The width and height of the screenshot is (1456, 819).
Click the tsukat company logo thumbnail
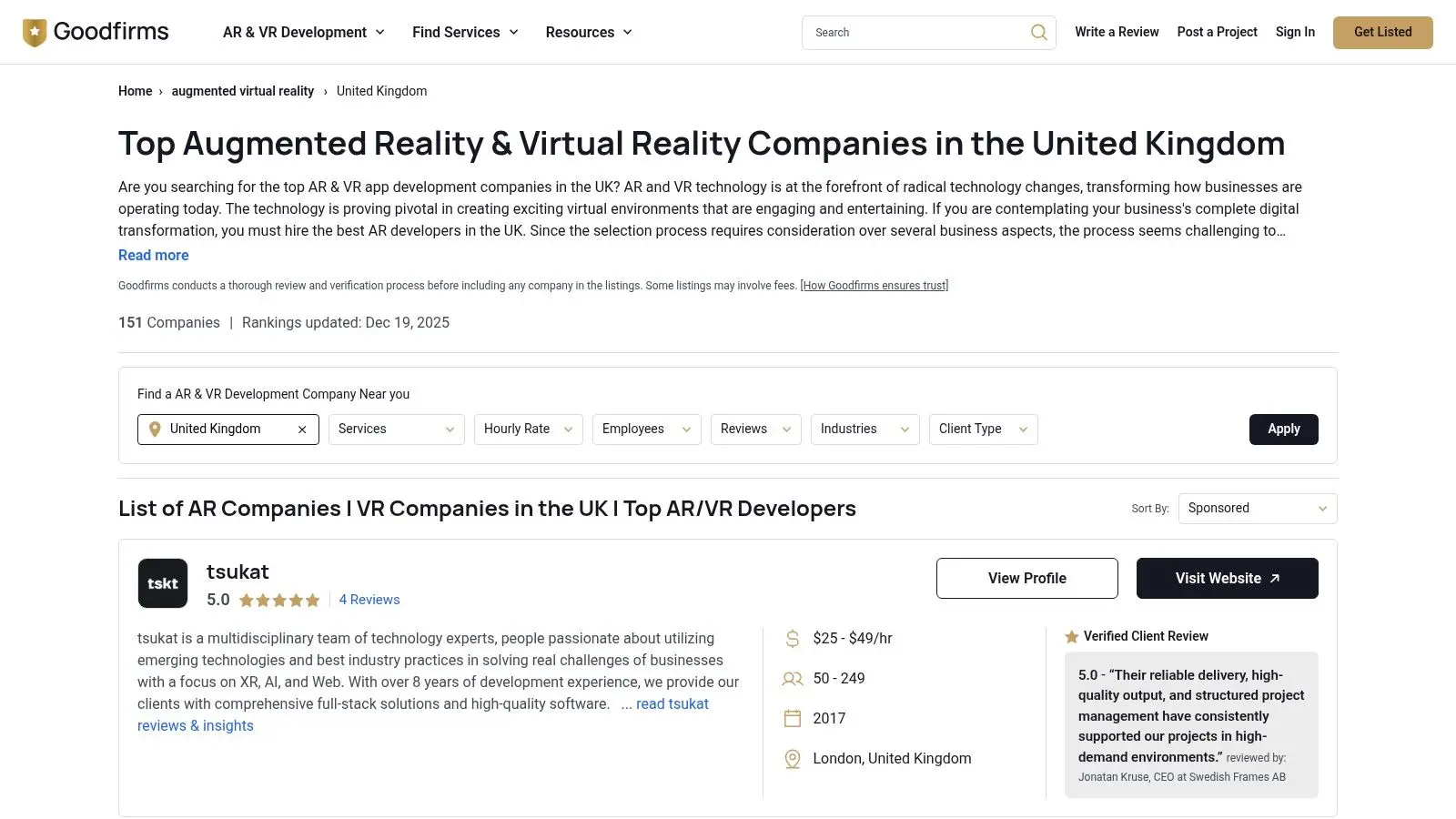click(163, 583)
